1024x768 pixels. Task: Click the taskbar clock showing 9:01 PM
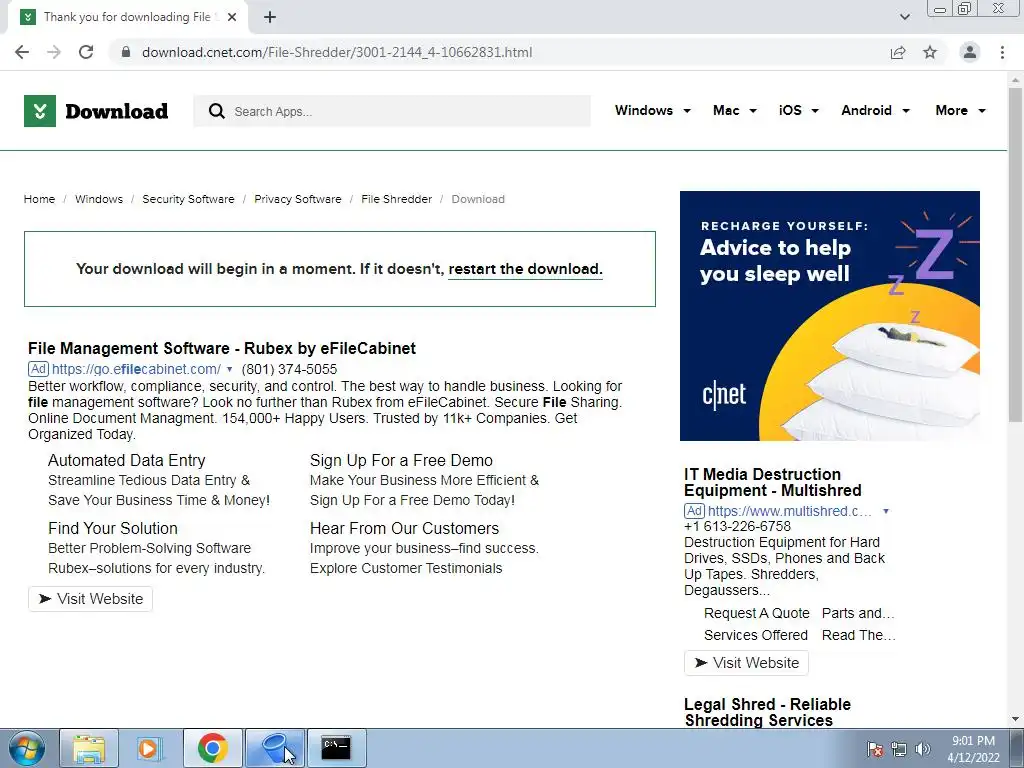pos(973,749)
